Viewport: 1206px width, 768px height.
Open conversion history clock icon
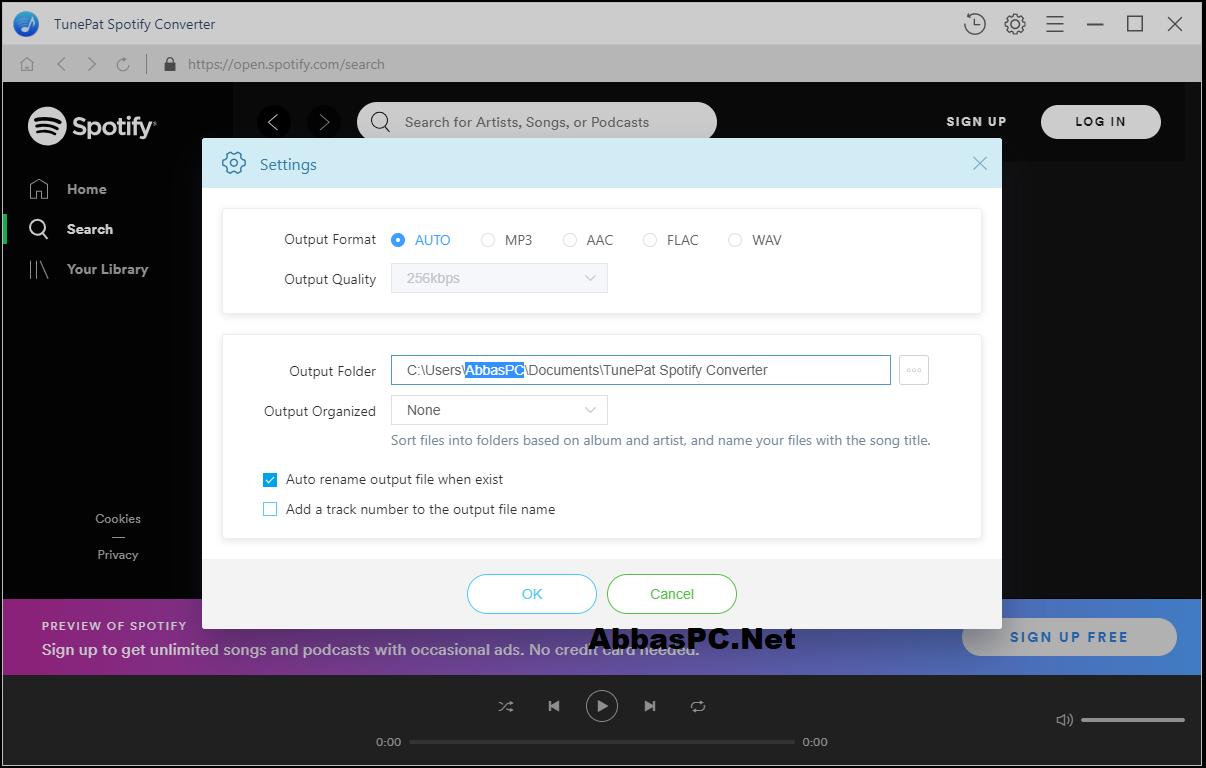[x=975, y=24]
